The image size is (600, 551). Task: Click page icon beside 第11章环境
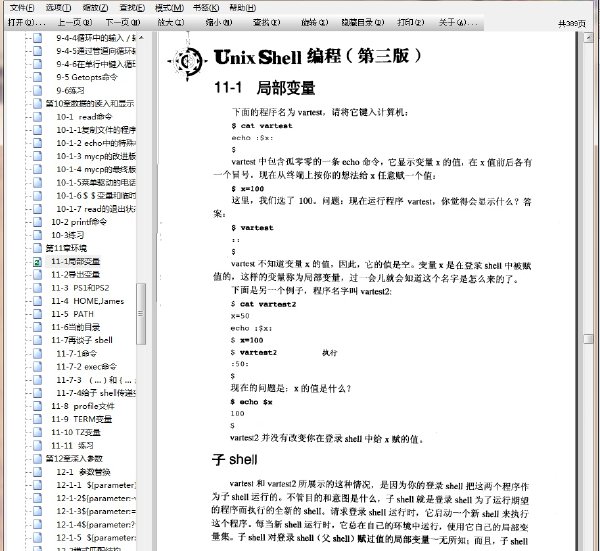(x=37, y=248)
